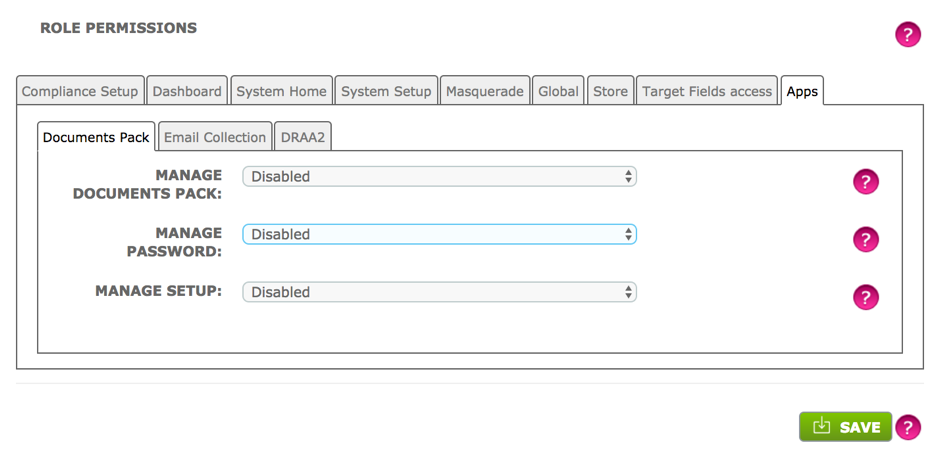Open Manage Password dropdown
This screenshot has height=462, width=939.
point(440,234)
